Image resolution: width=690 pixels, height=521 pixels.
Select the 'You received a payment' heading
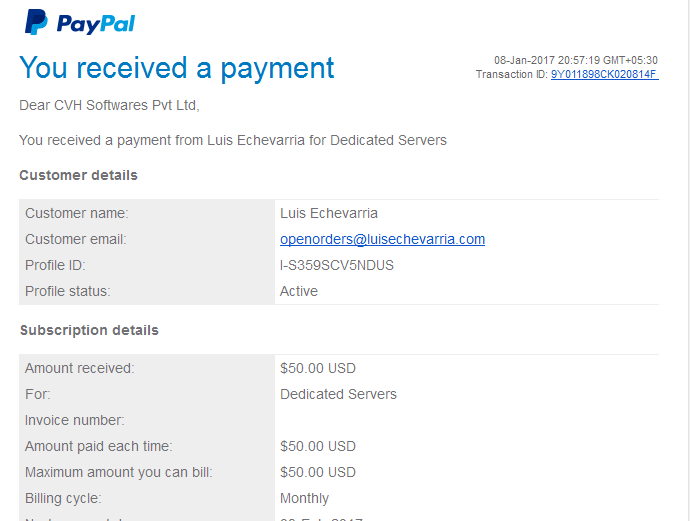[x=177, y=68]
